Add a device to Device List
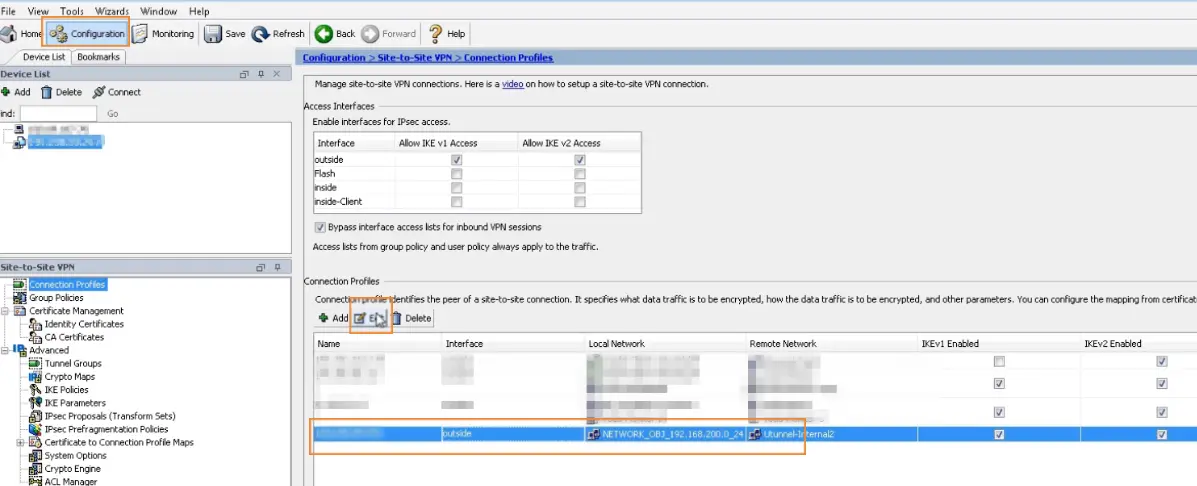Screen dimensions: 1197x486 (16, 92)
